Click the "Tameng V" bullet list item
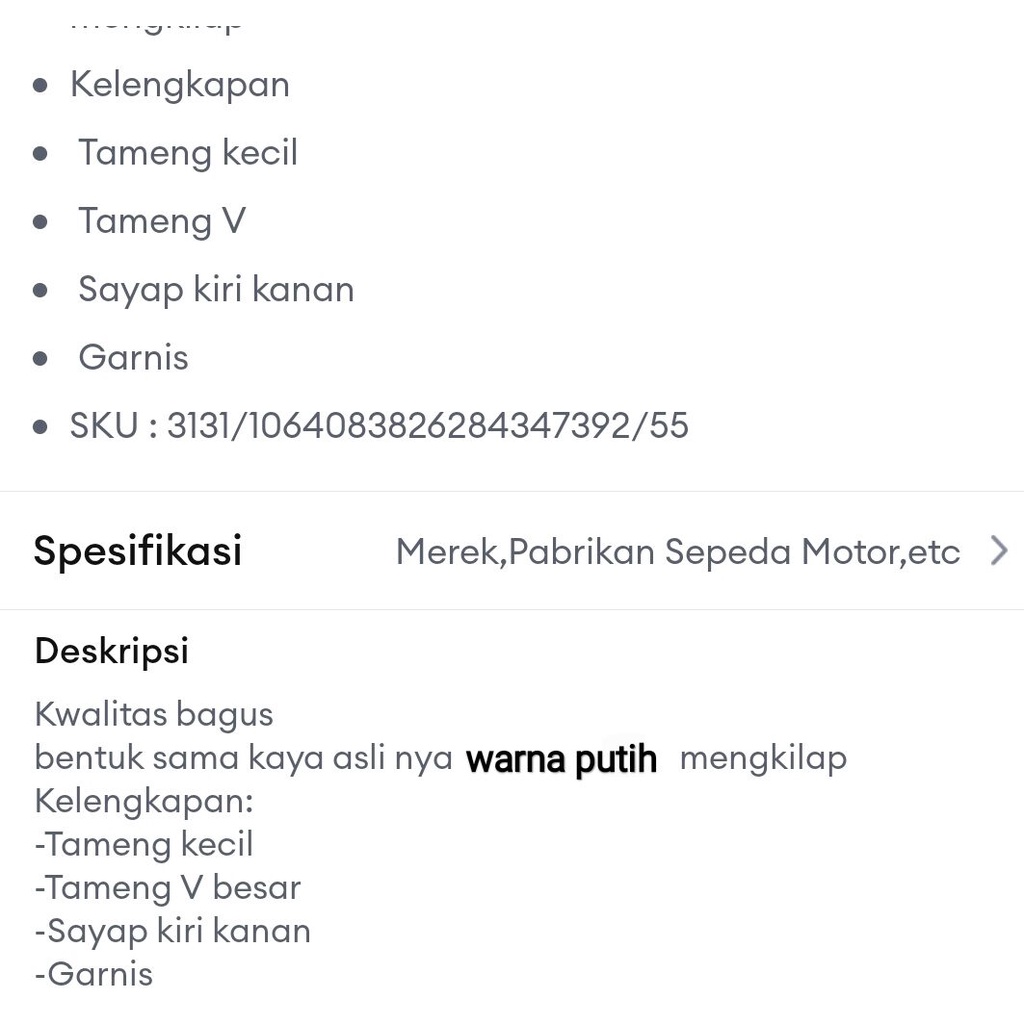The image size is (1024, 1024). point(161,221)
